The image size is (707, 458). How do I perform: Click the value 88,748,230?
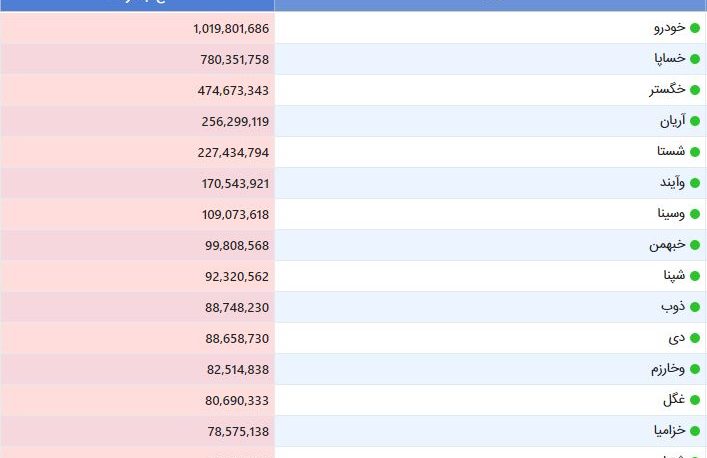(237, 308)
